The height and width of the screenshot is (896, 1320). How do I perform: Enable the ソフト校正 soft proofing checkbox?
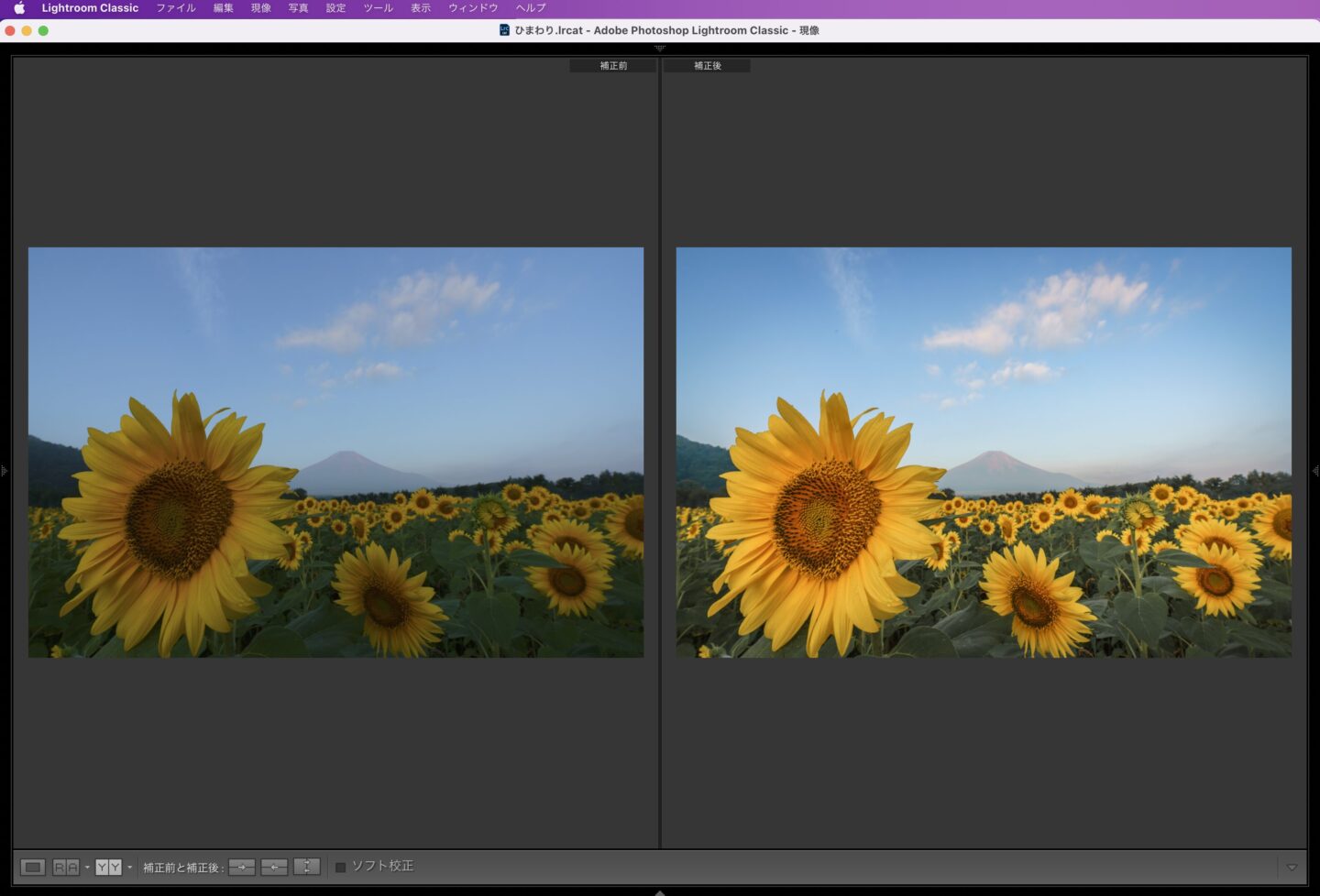340,867
